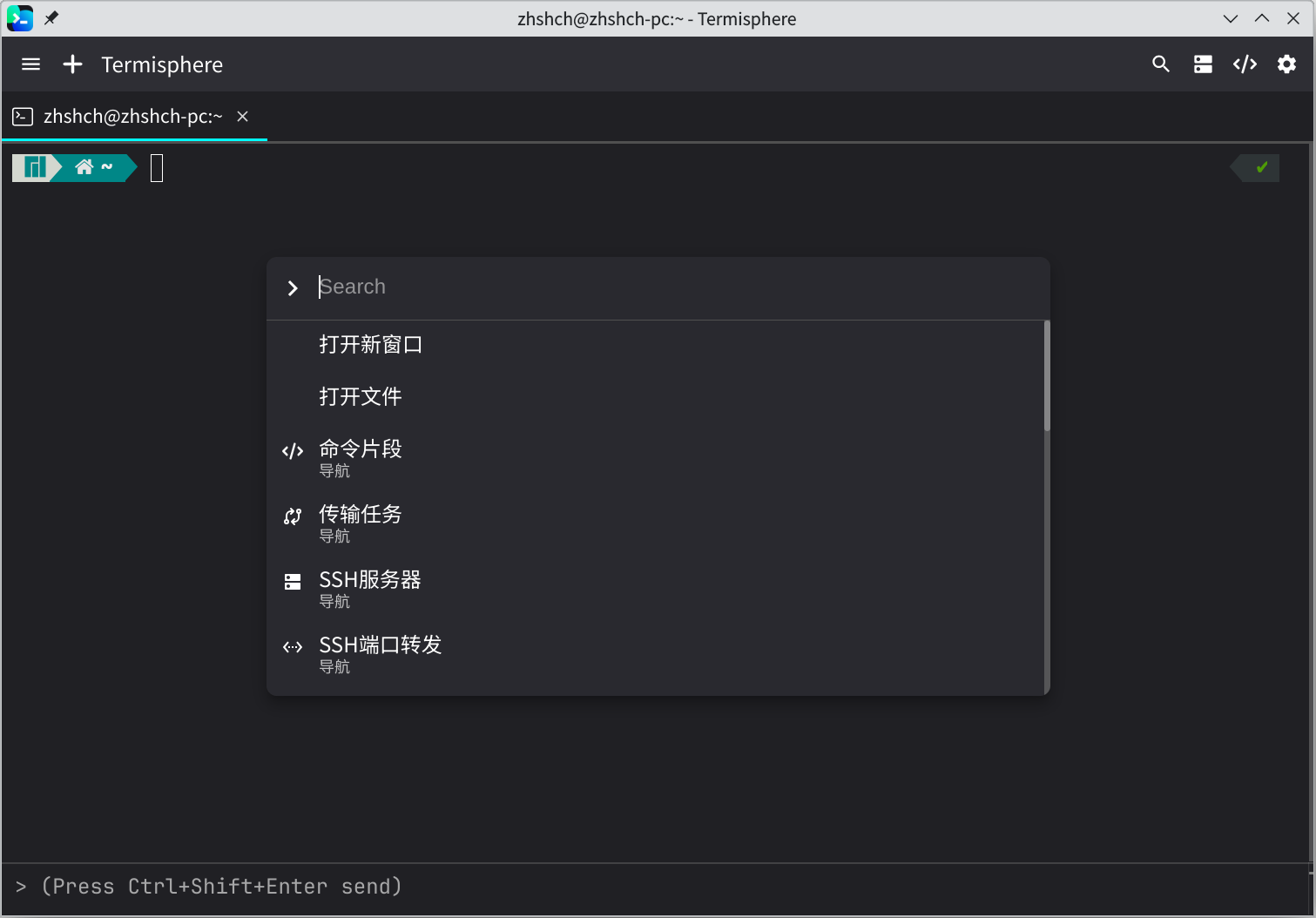Open code snippets icon in top toolbar
1316x918 pixels.
coord(1245,64)
